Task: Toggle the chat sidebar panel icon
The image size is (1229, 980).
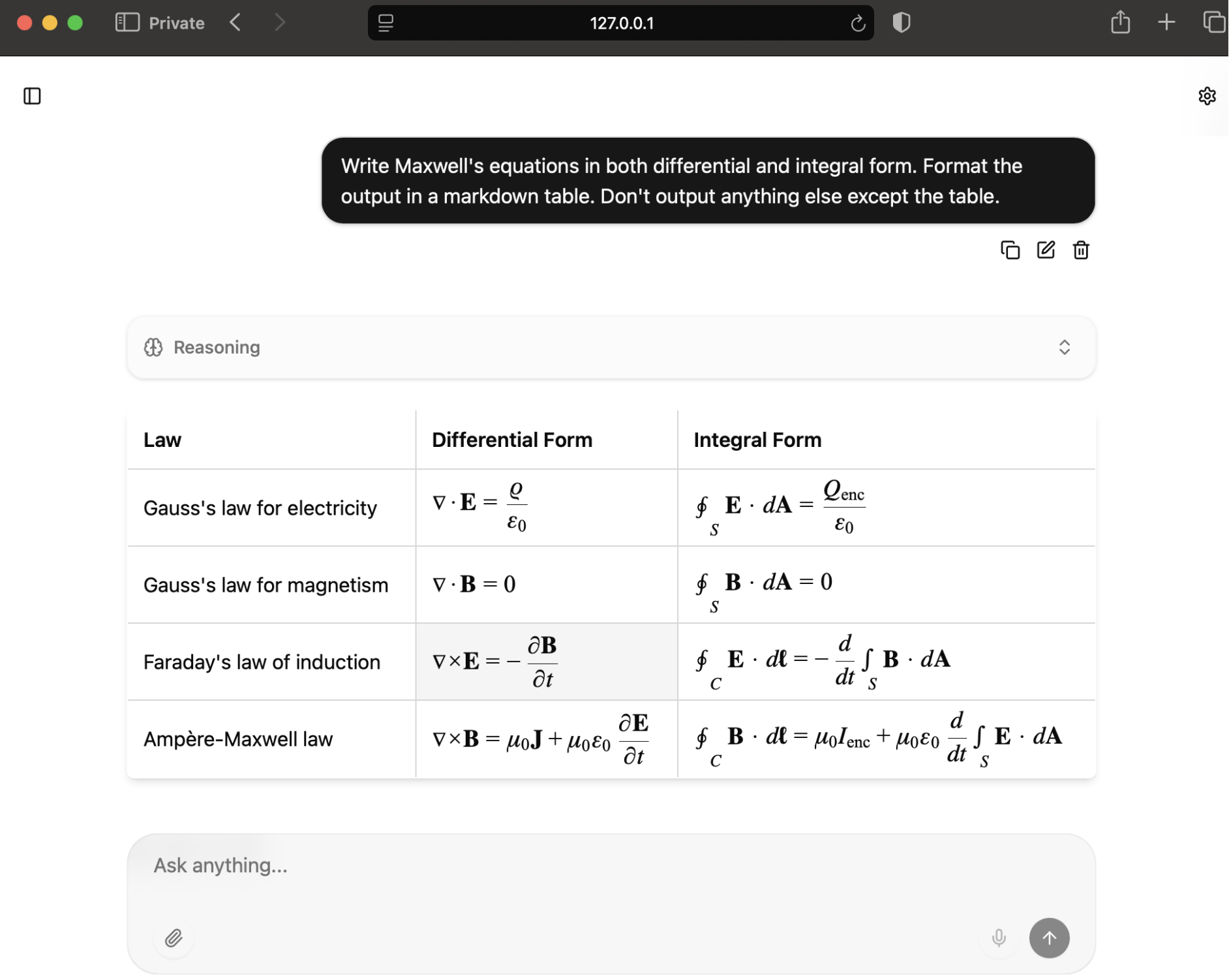Action: click(32, 96)
